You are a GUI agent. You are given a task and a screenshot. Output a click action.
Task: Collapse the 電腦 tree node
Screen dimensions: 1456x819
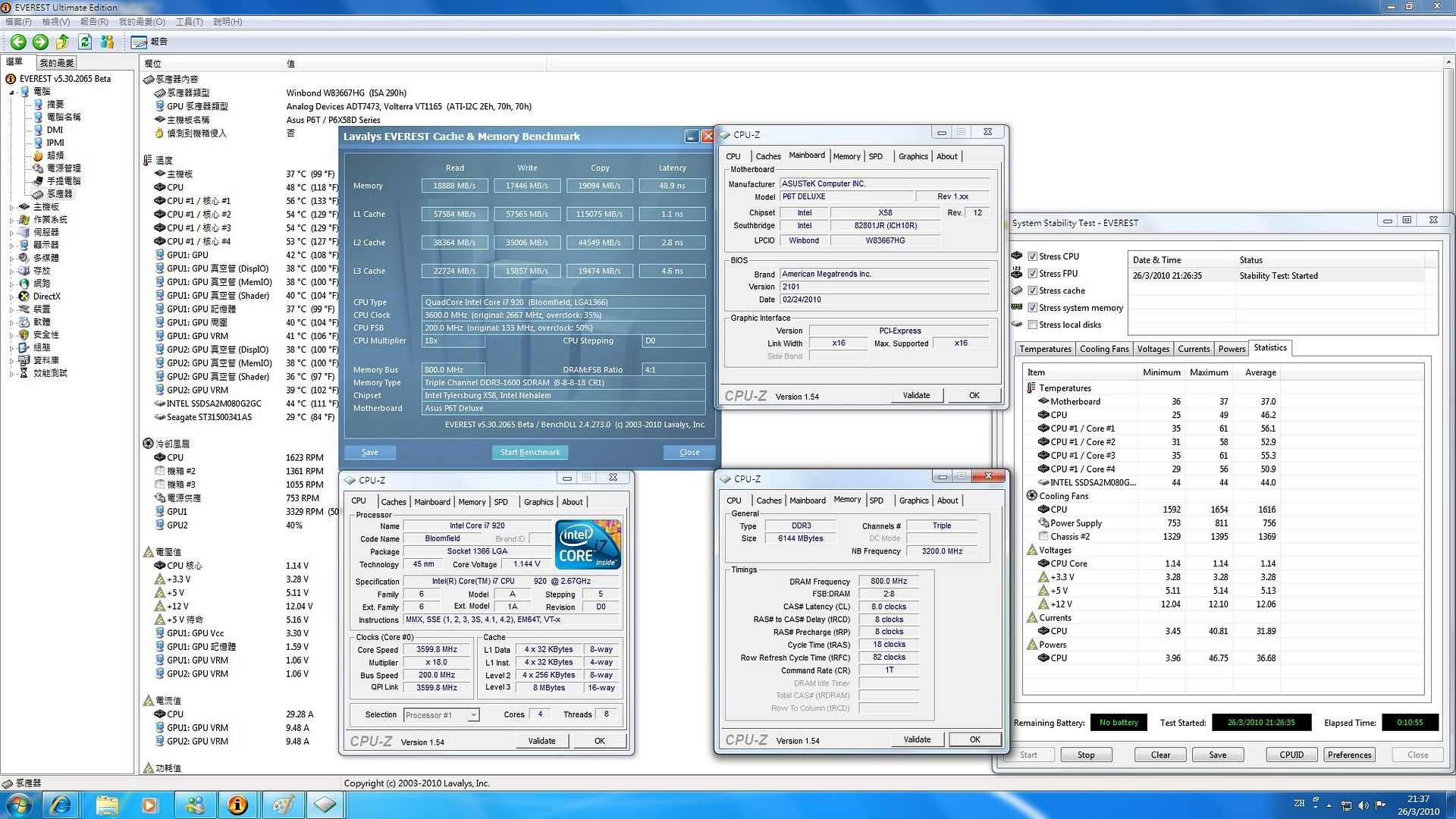(11, 92)
